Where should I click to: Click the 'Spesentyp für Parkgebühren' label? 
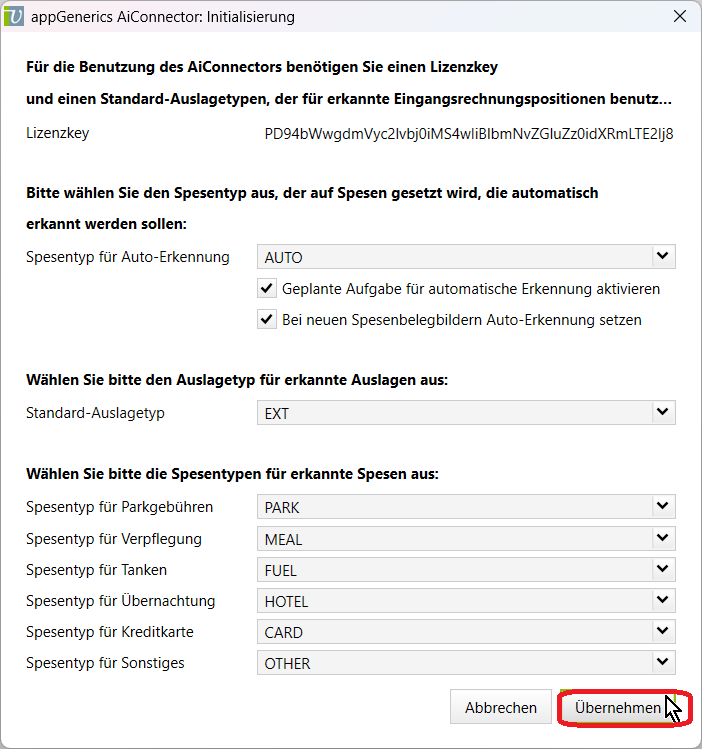tap(119, 507)
